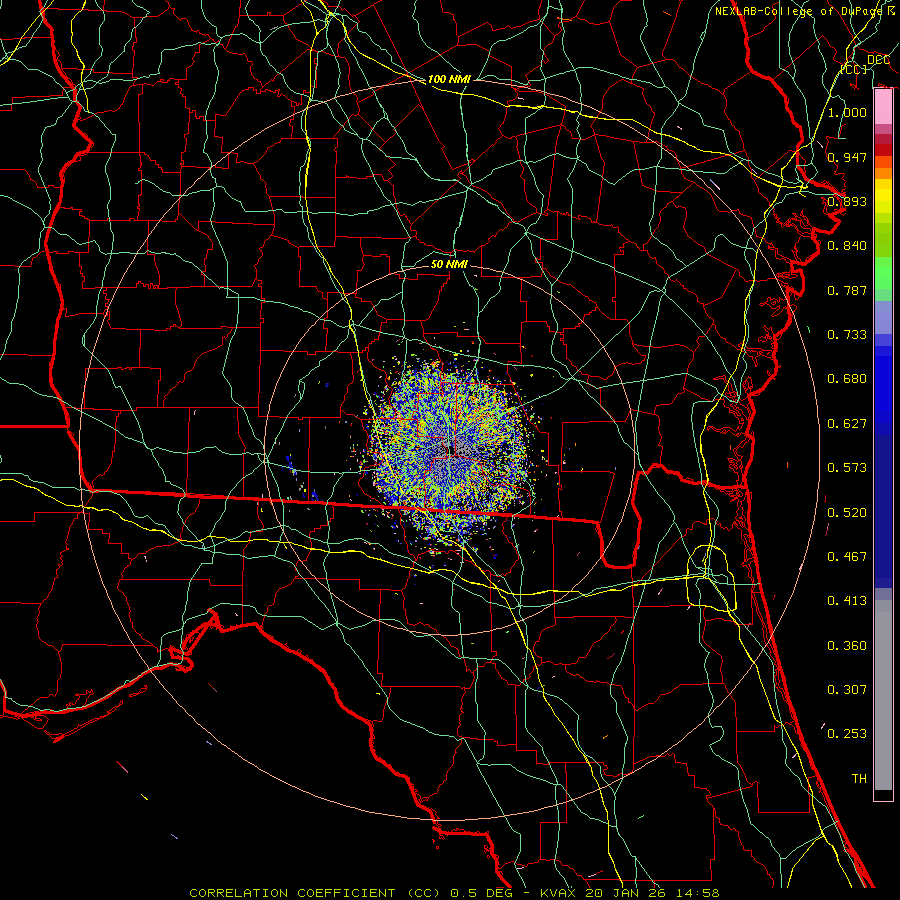Image resolution: width=900 pixels, height=900 pixels.
Task: Select the 0.467 value on the color scale
Action: click(x=847, y=557)
